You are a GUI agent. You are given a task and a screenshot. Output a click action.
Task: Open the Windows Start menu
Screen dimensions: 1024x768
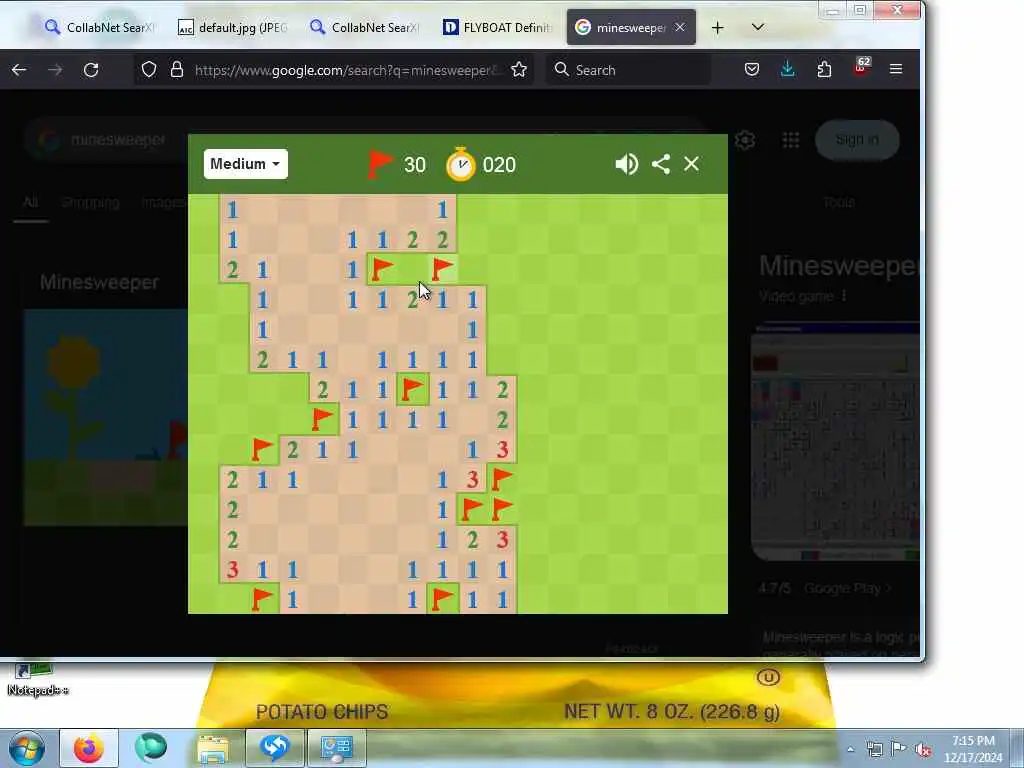[x=26, y=748]
